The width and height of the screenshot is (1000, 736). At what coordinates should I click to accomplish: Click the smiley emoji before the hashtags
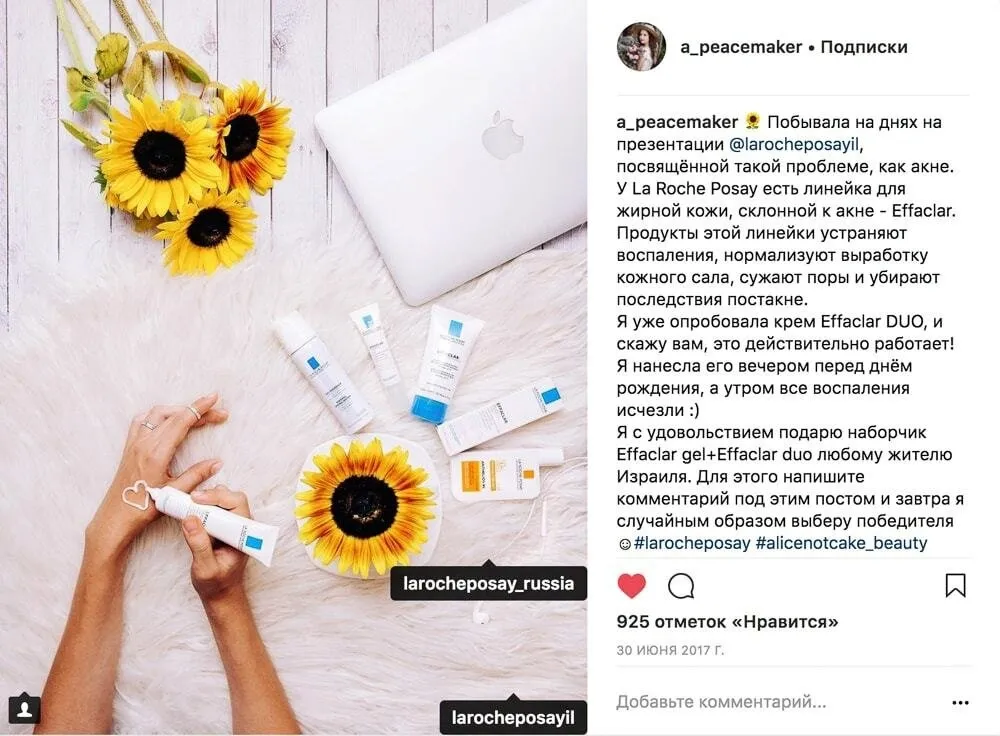(x=624, y=544)
